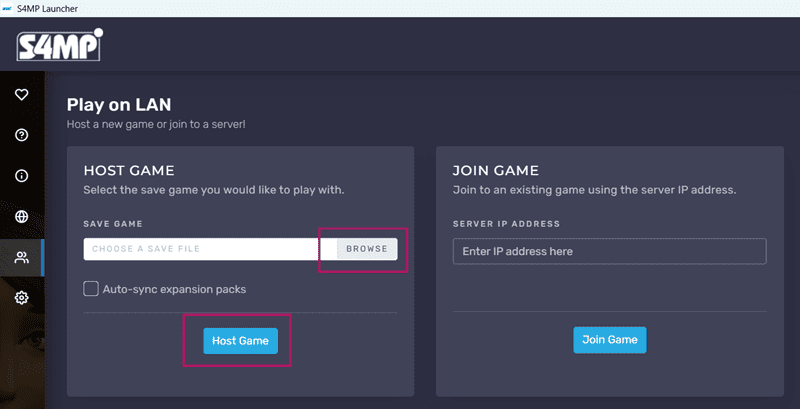The height and width of the screenshot is (409, 800).
Task: Focus the Enter IP address here field
Action: 610,251
